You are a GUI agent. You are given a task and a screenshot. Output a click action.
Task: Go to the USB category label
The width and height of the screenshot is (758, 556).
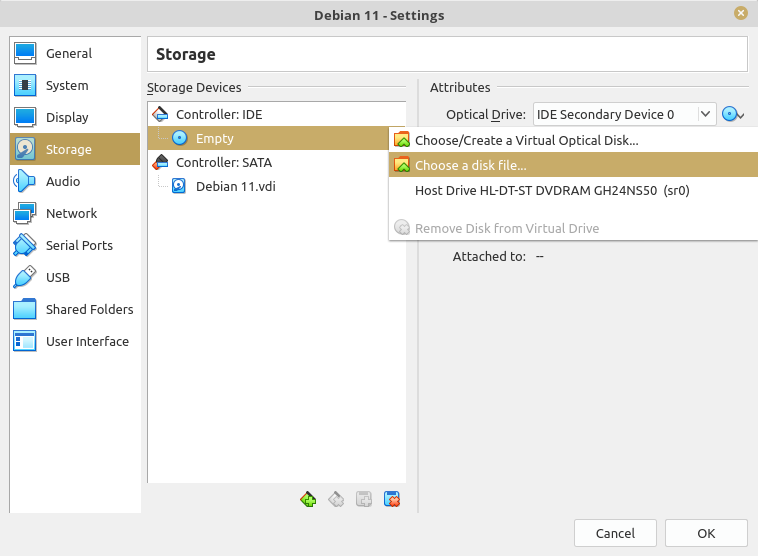[58, 278]
